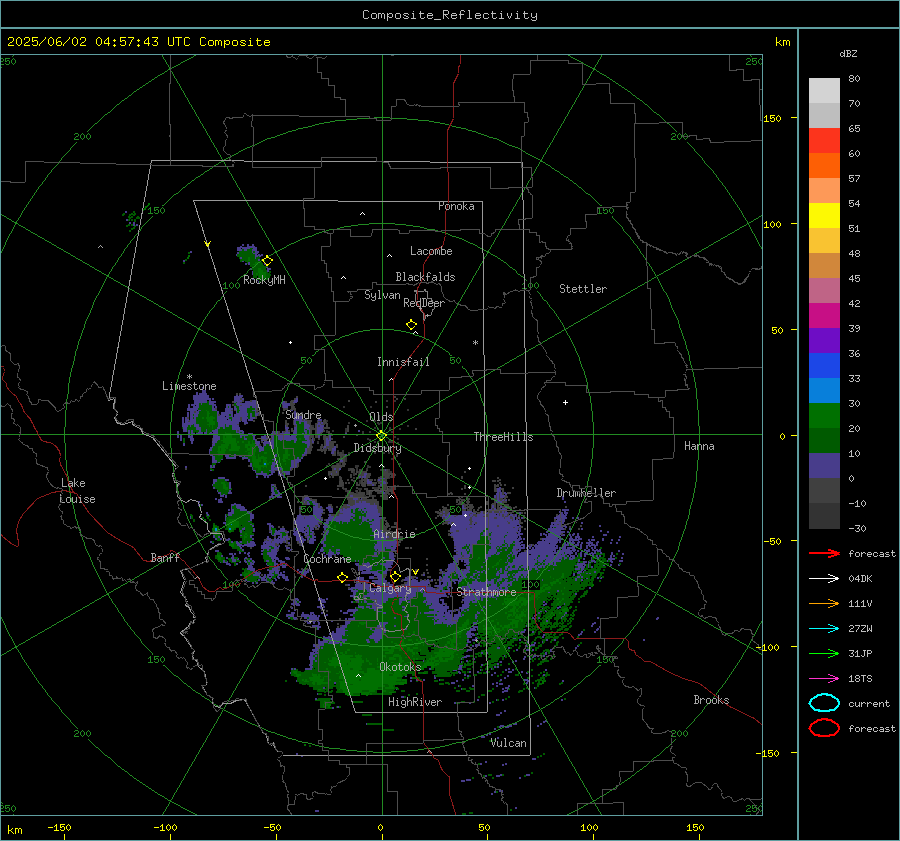Select the Didsbury label
Screen dimensions: 900x841
pyautogui.click(x=377, y=448)
